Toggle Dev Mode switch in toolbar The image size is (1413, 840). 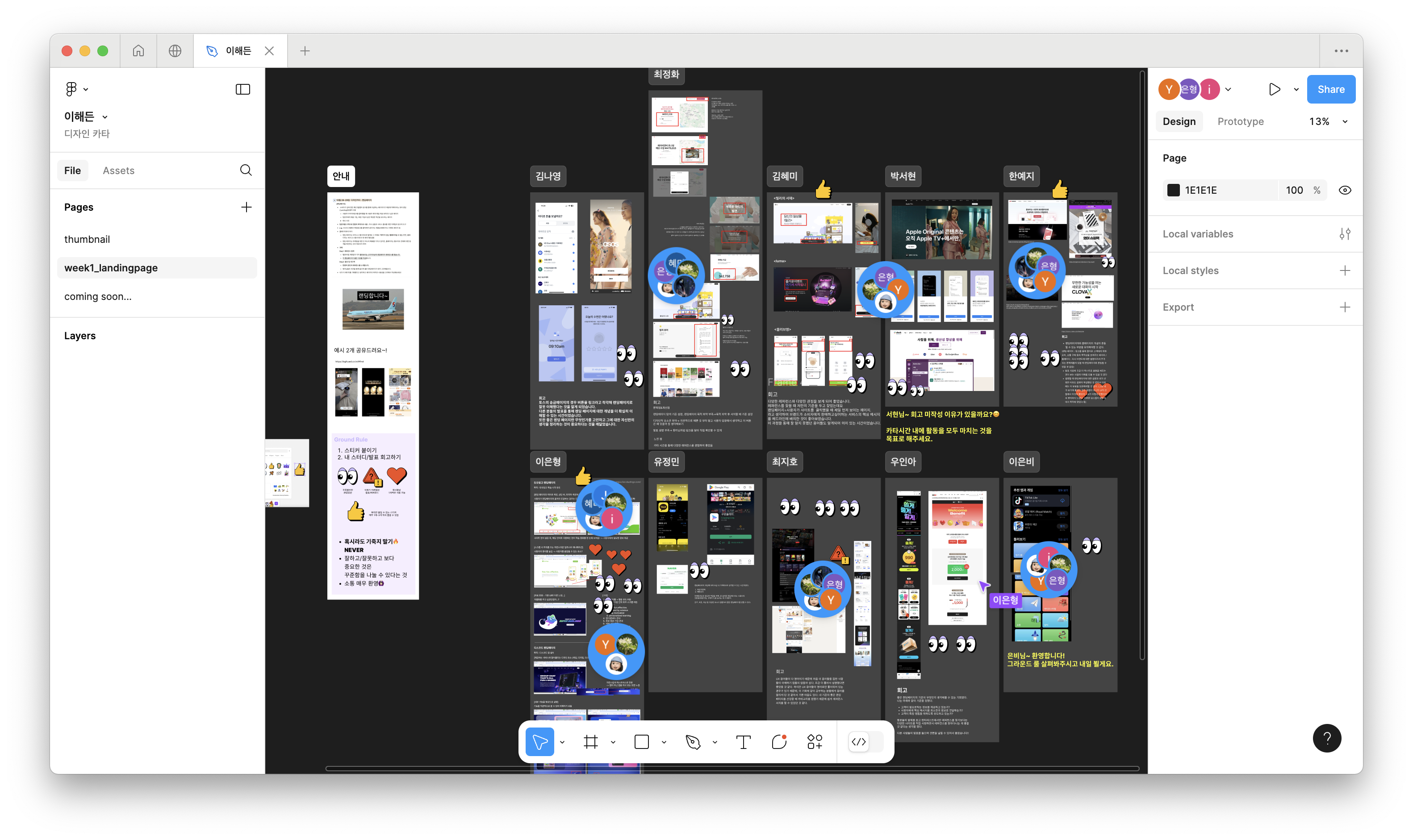865,741
